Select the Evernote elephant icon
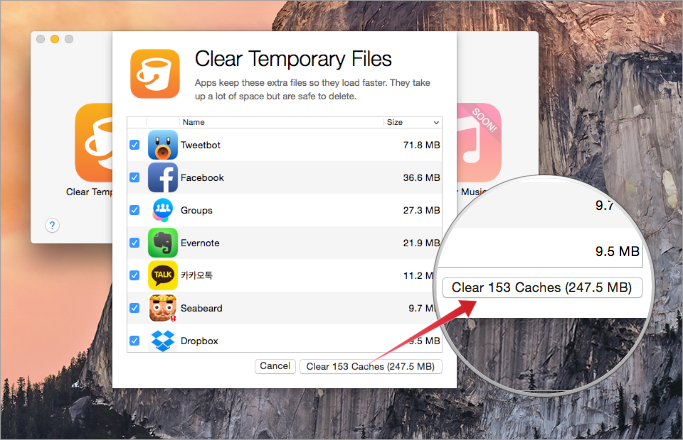The image size is (683, 440). 163,243
